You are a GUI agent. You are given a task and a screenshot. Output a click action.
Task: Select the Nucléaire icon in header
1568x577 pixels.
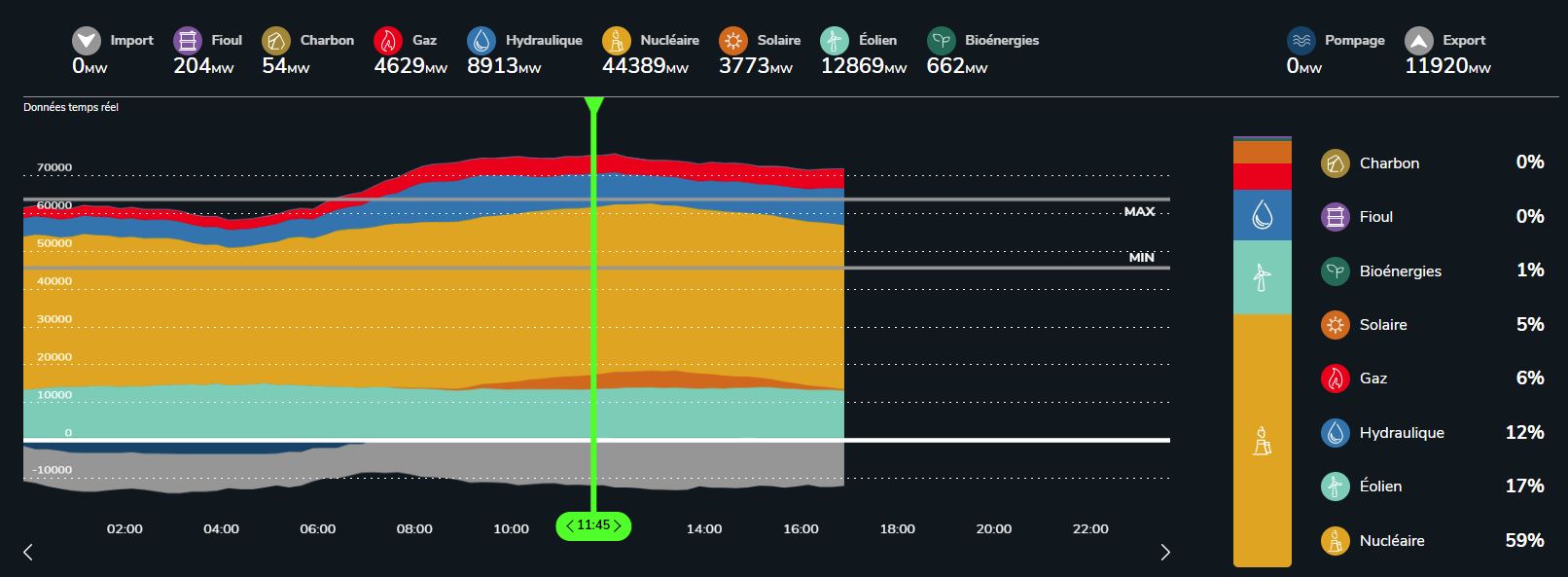pos(617,41)
